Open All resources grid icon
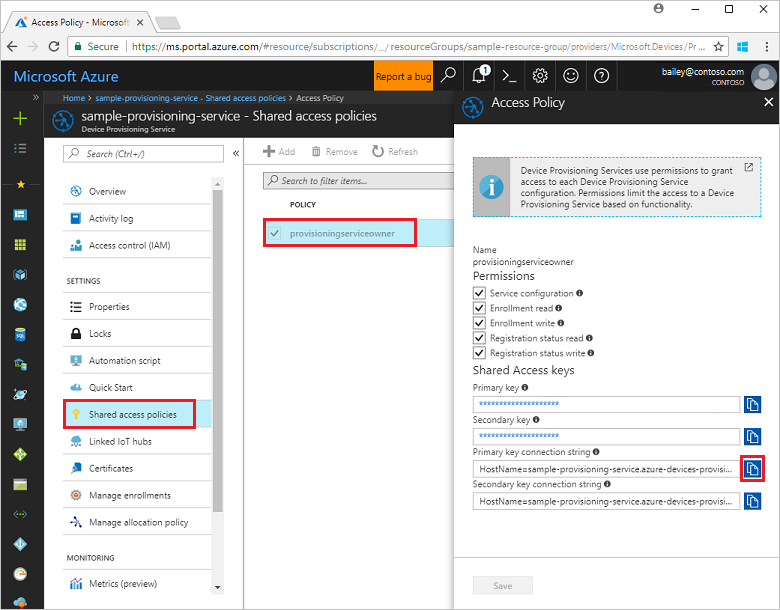 (x=20, y=244)
